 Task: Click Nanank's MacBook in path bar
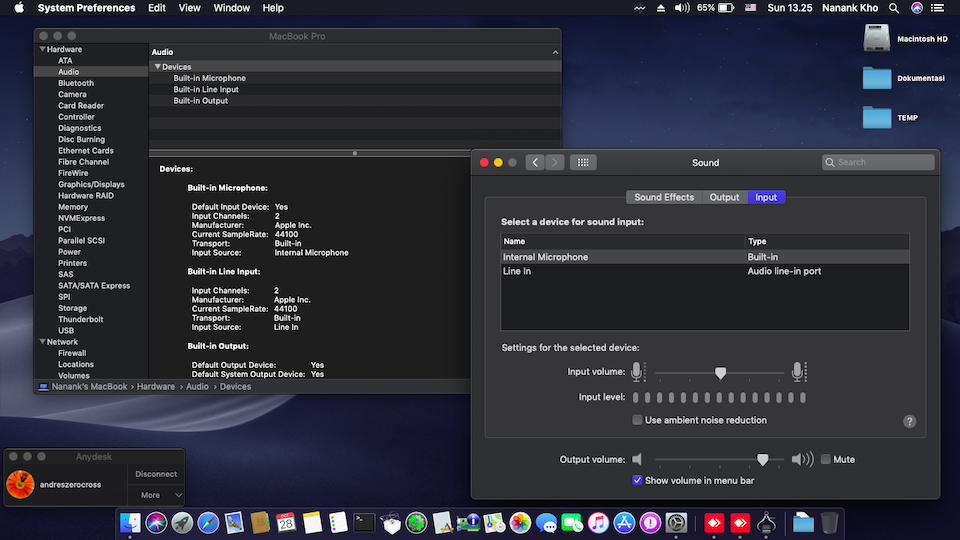pos(89,387)
